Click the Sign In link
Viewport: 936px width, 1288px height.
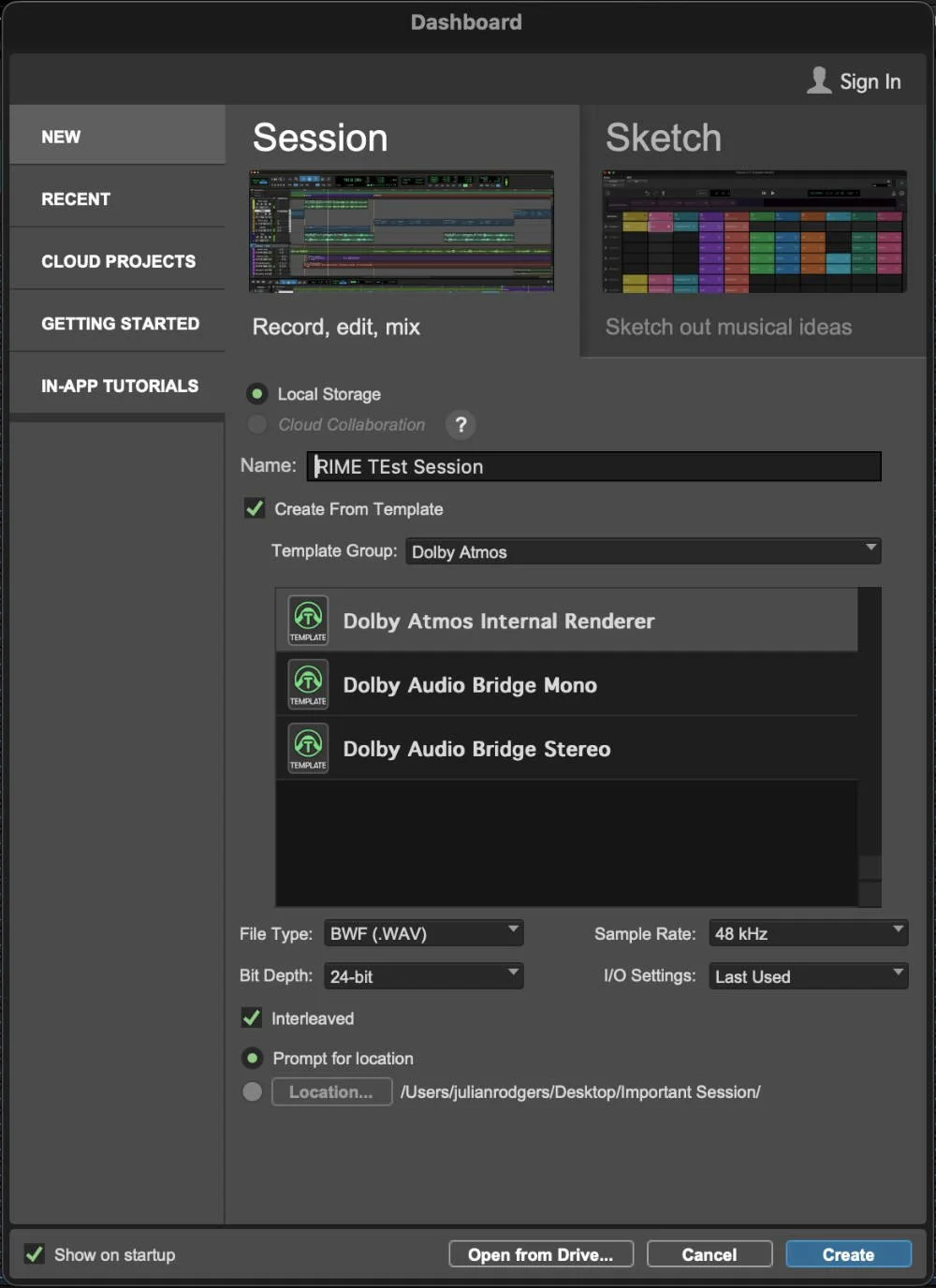870,81
